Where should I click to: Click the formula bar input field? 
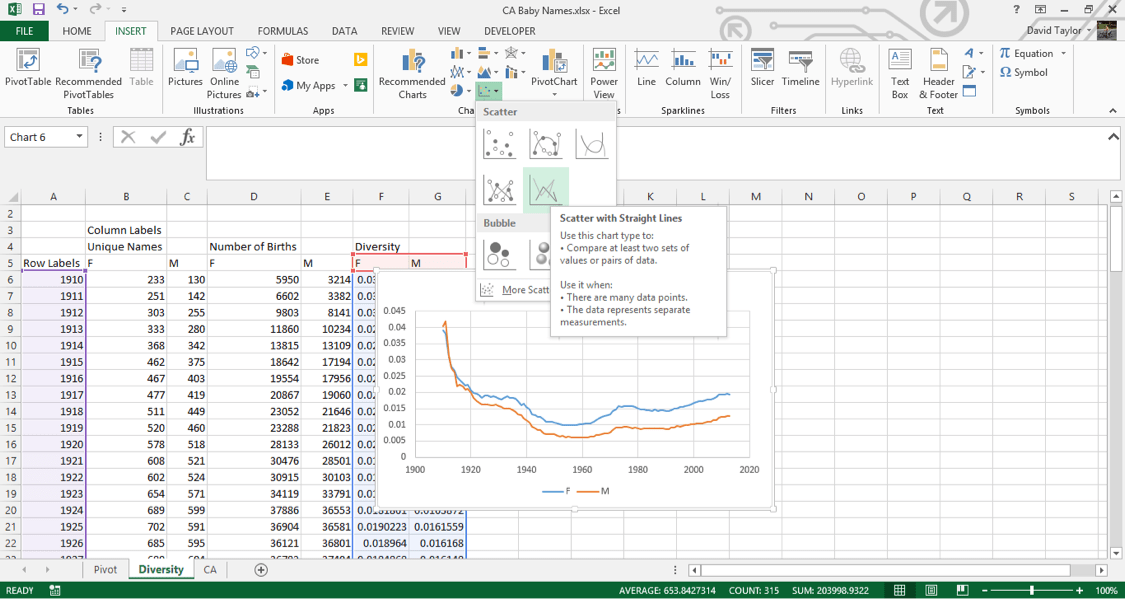(654, 154)
